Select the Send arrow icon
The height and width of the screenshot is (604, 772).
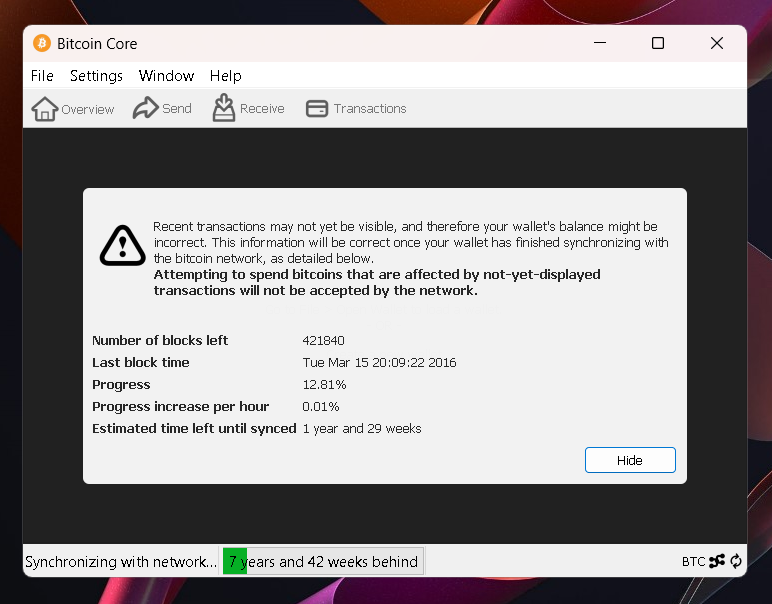tap(145, 108)
